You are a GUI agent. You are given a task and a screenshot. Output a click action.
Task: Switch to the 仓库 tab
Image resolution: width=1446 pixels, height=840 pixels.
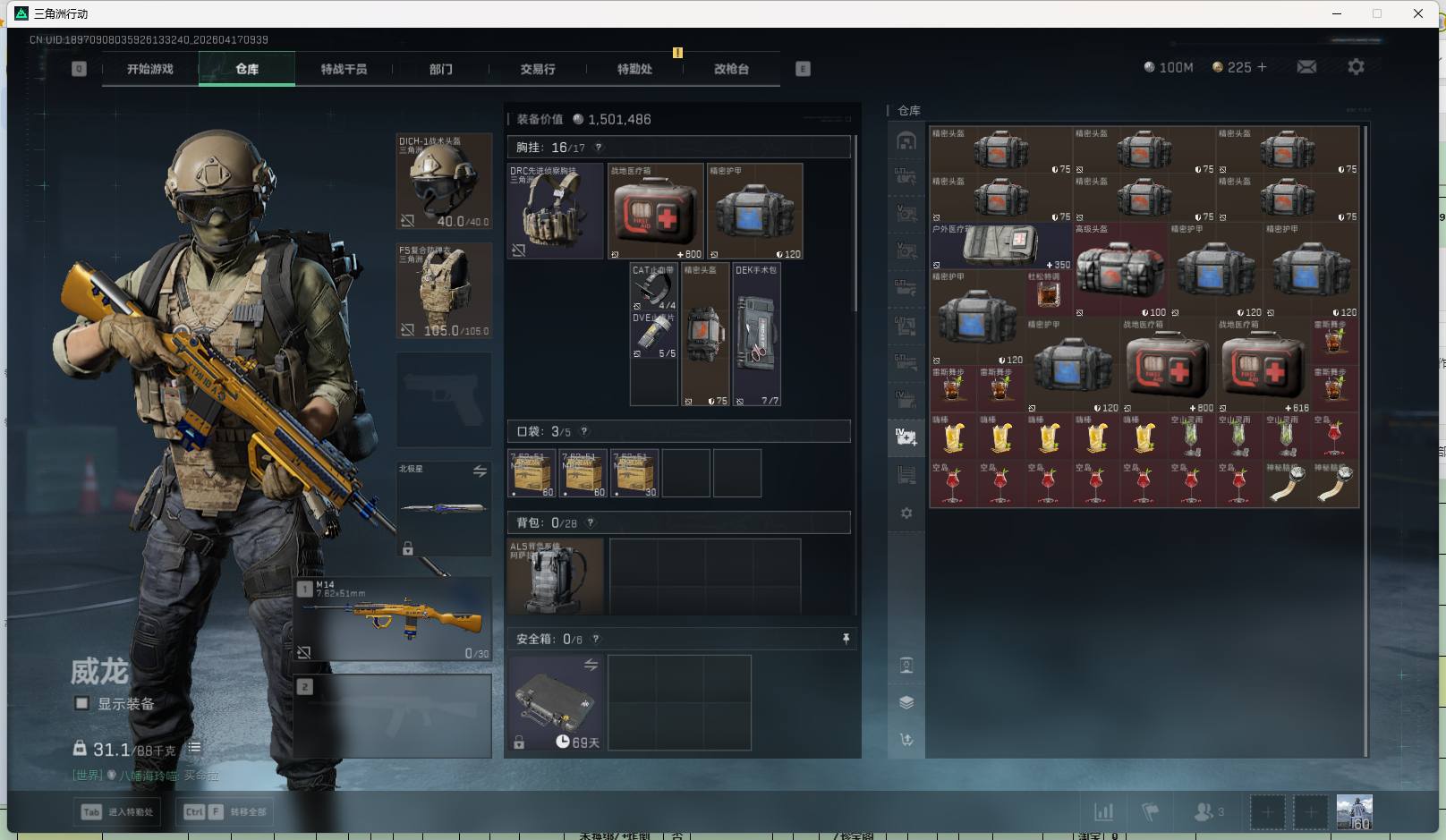pyautogui.click(x=247, y=69)
